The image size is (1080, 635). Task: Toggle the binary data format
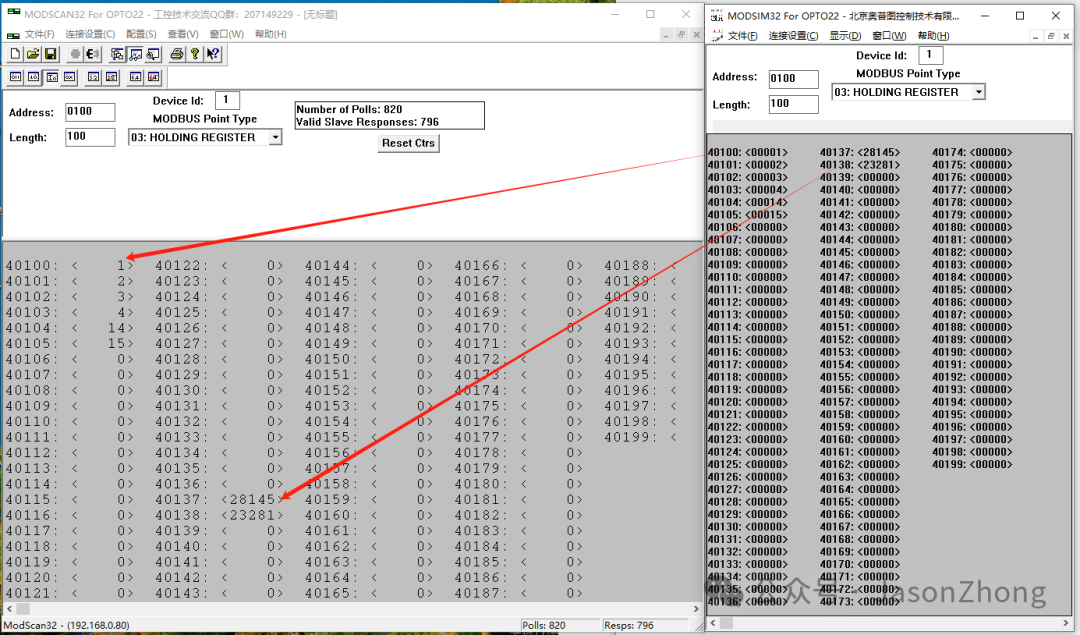[x=15, y=77]
